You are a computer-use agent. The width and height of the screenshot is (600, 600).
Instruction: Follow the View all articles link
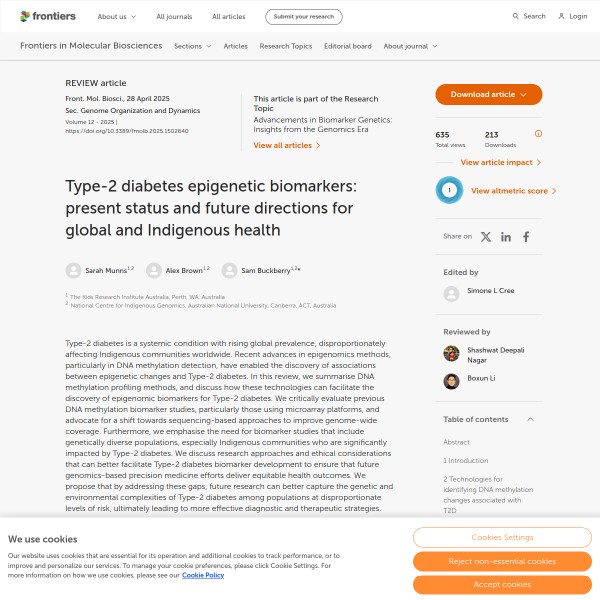pyautogui.click(x=287, y=145)
